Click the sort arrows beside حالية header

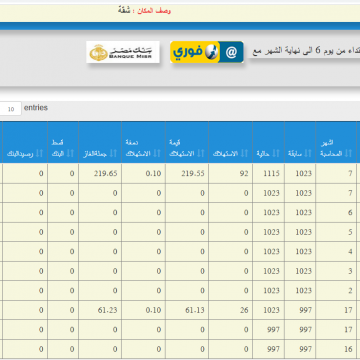[x=276, y=153]
